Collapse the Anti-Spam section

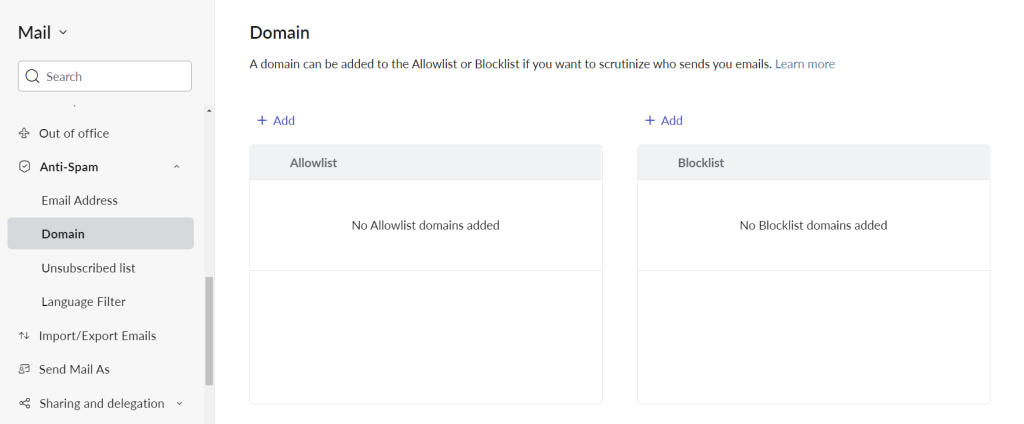click(x=177, y=167)
